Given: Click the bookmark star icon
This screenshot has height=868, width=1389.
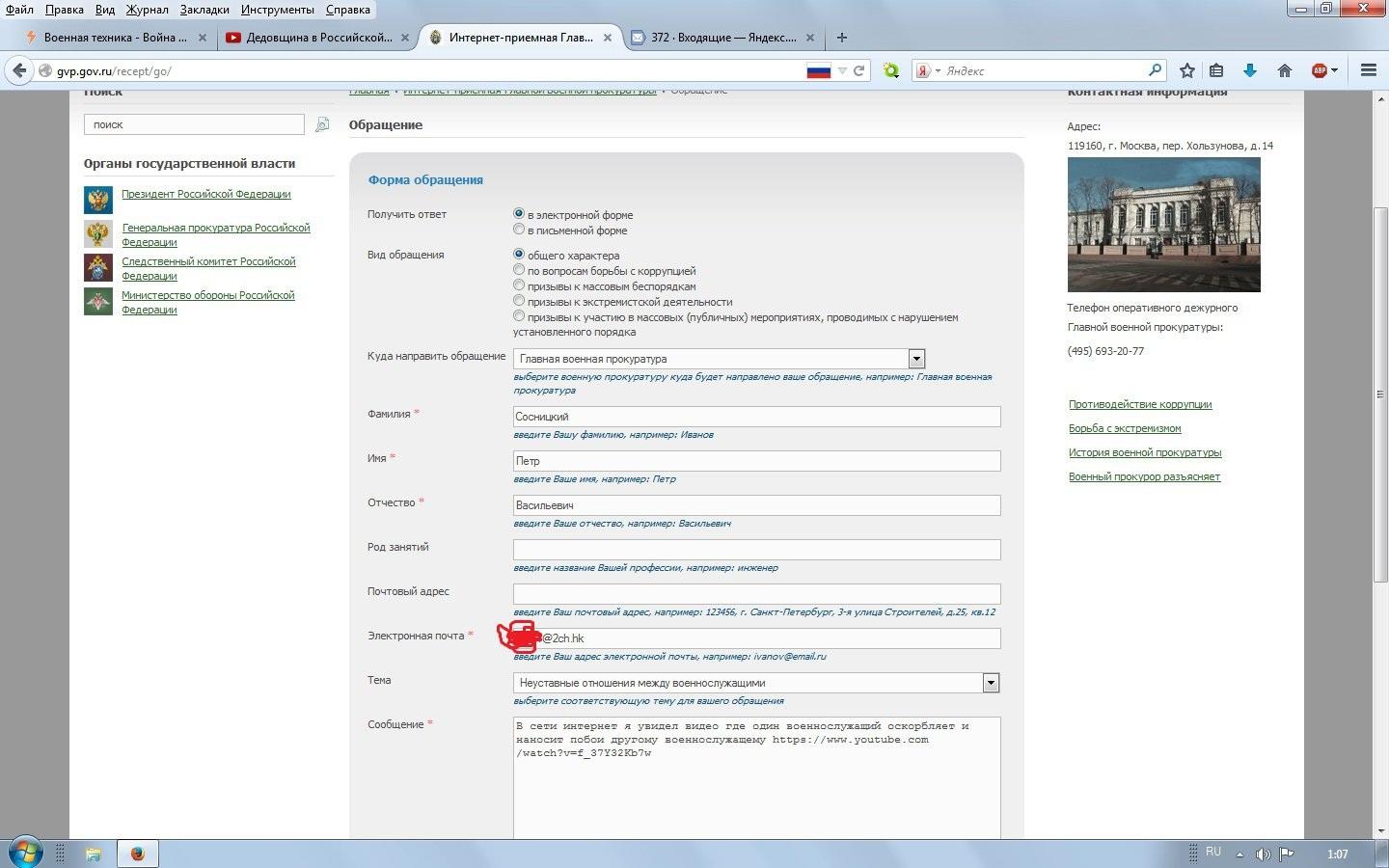Looking at the screenshot, I should tap(1187, 70).
